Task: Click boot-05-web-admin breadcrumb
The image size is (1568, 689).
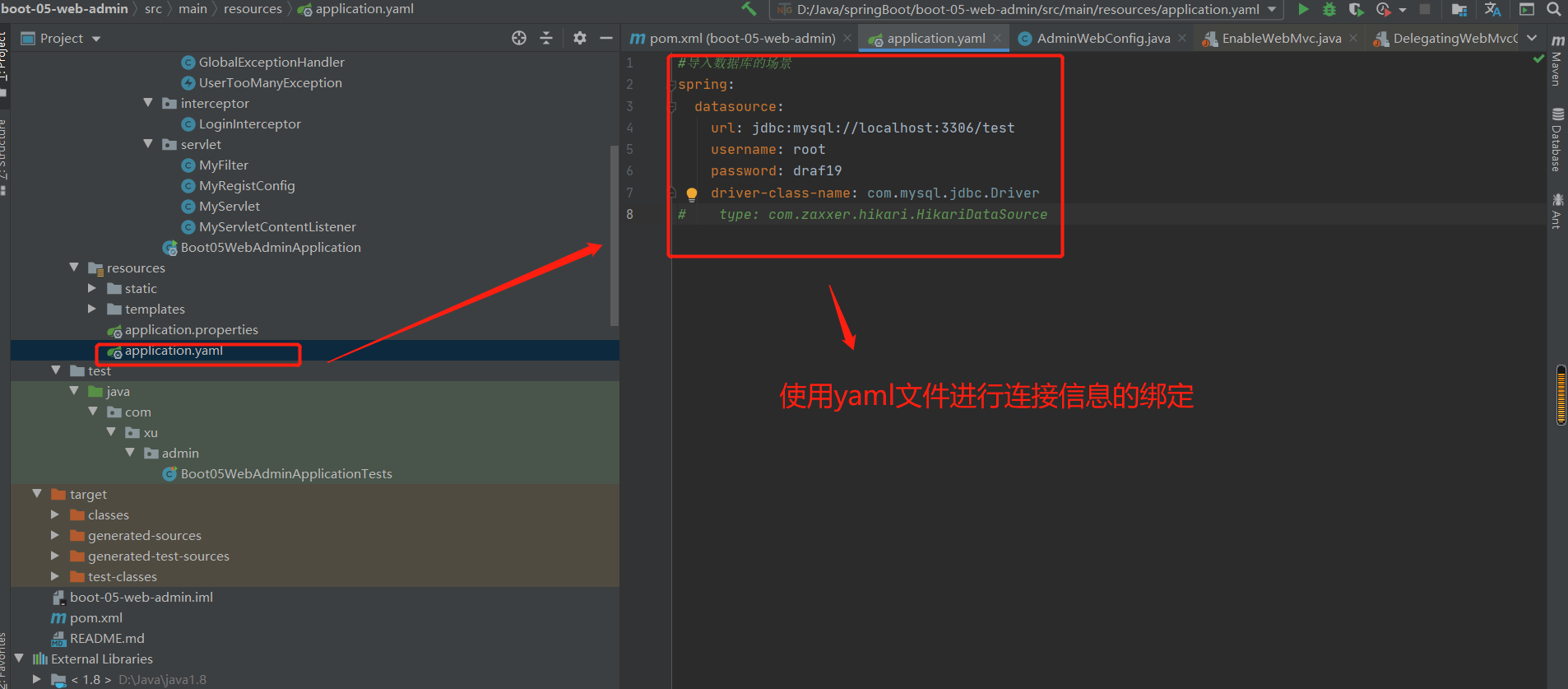Action: coord(64,9)
